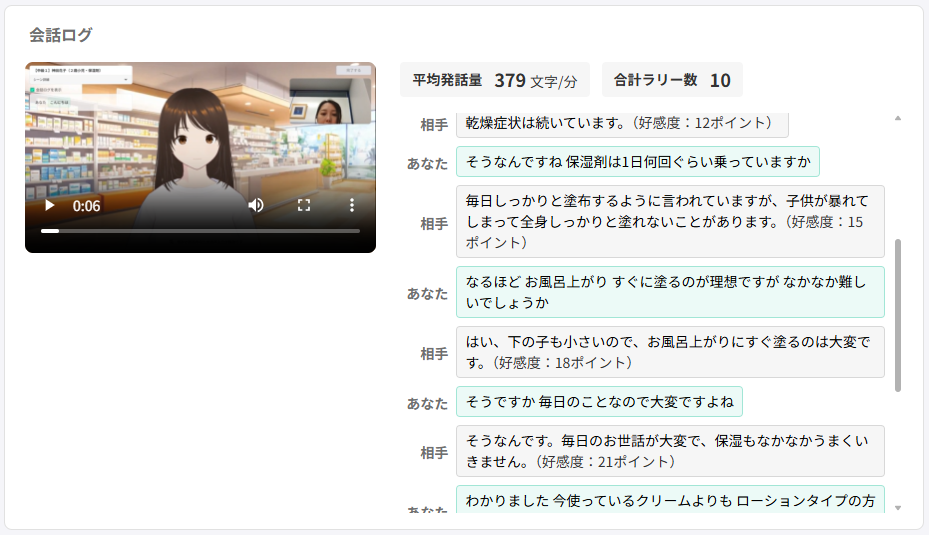Viewport: 929px width, 535px height.
Task: Select your message starting なるほど お風呂上がり
Action: [669, 292]
